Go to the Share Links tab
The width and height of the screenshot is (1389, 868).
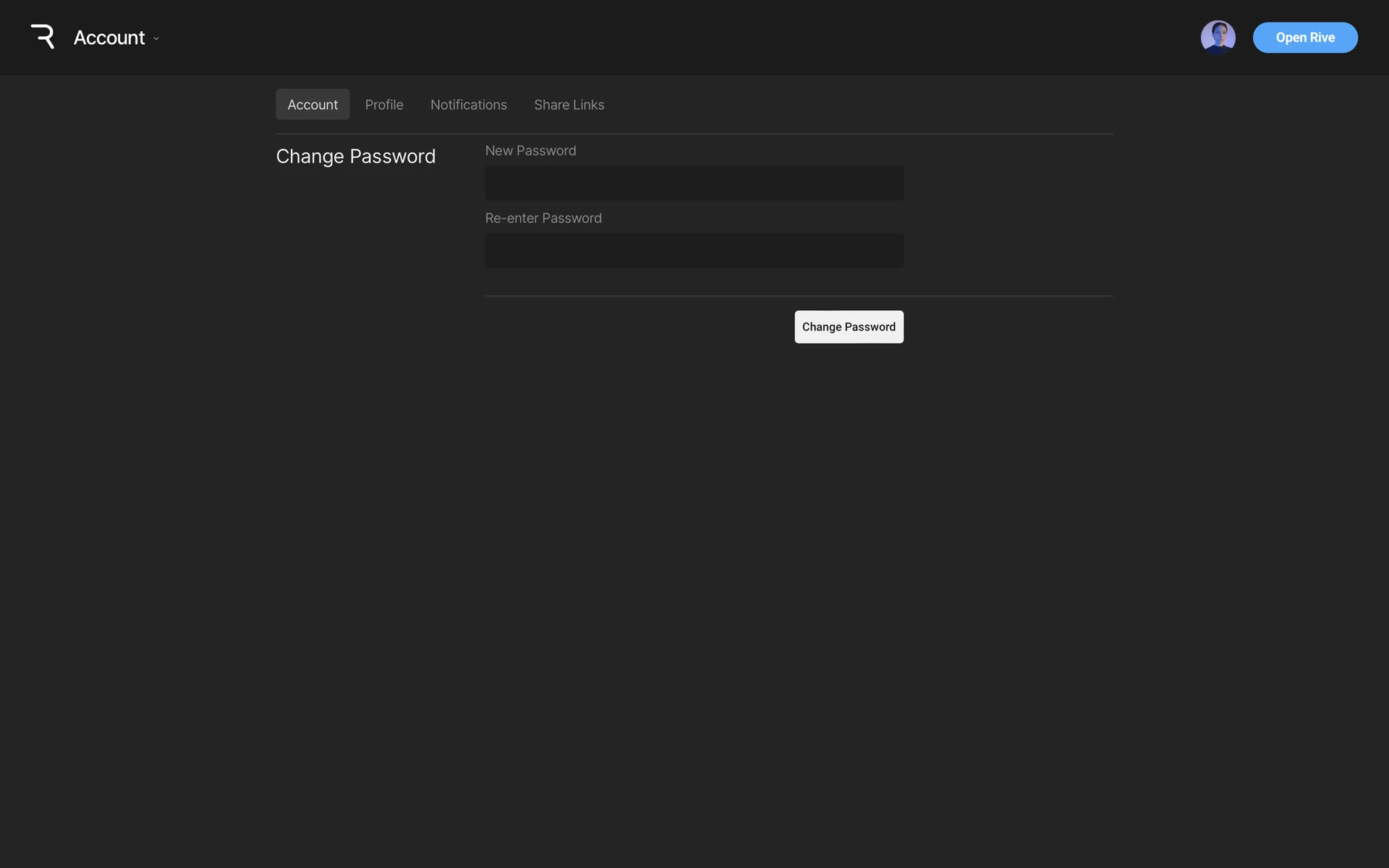coord(569,105)
